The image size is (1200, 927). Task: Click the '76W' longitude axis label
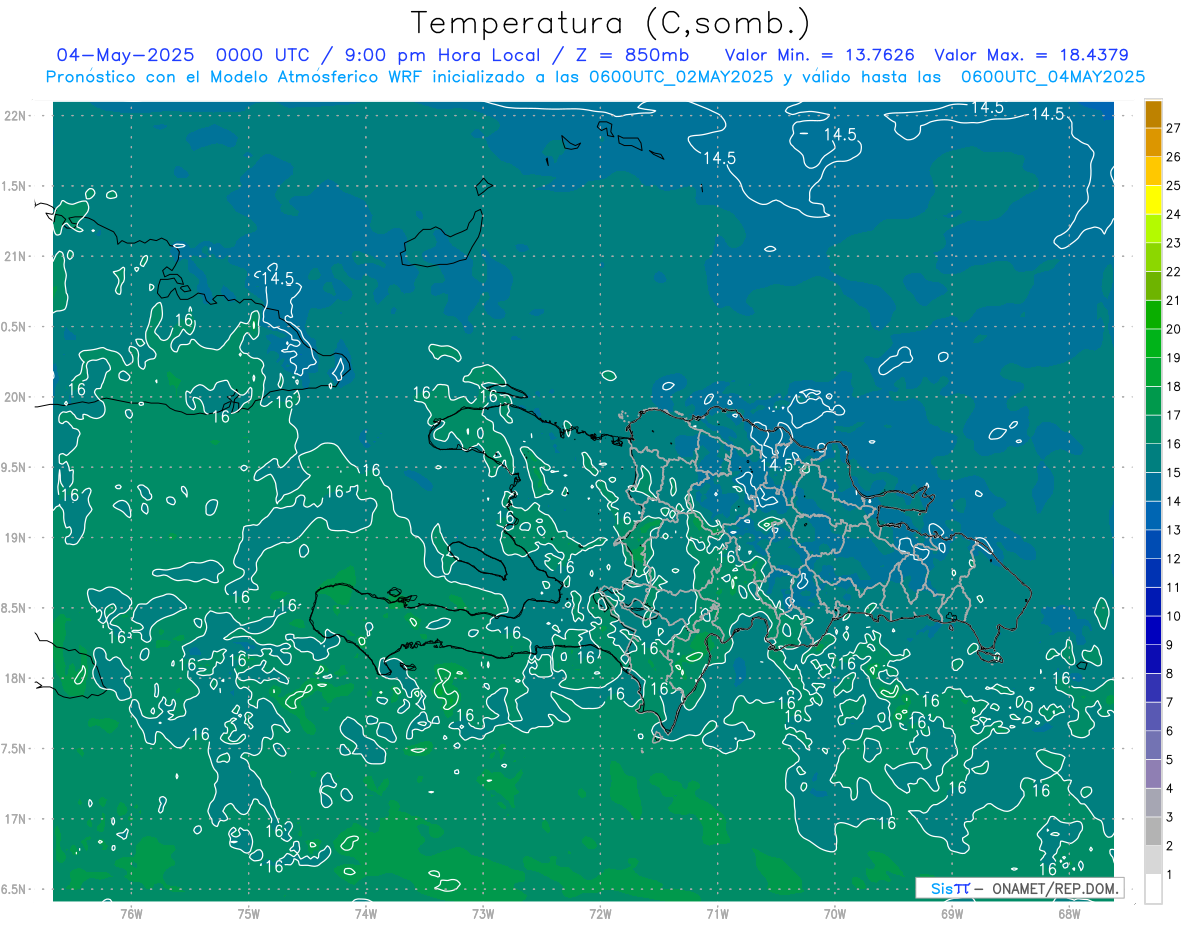click(x=131, y=914)
